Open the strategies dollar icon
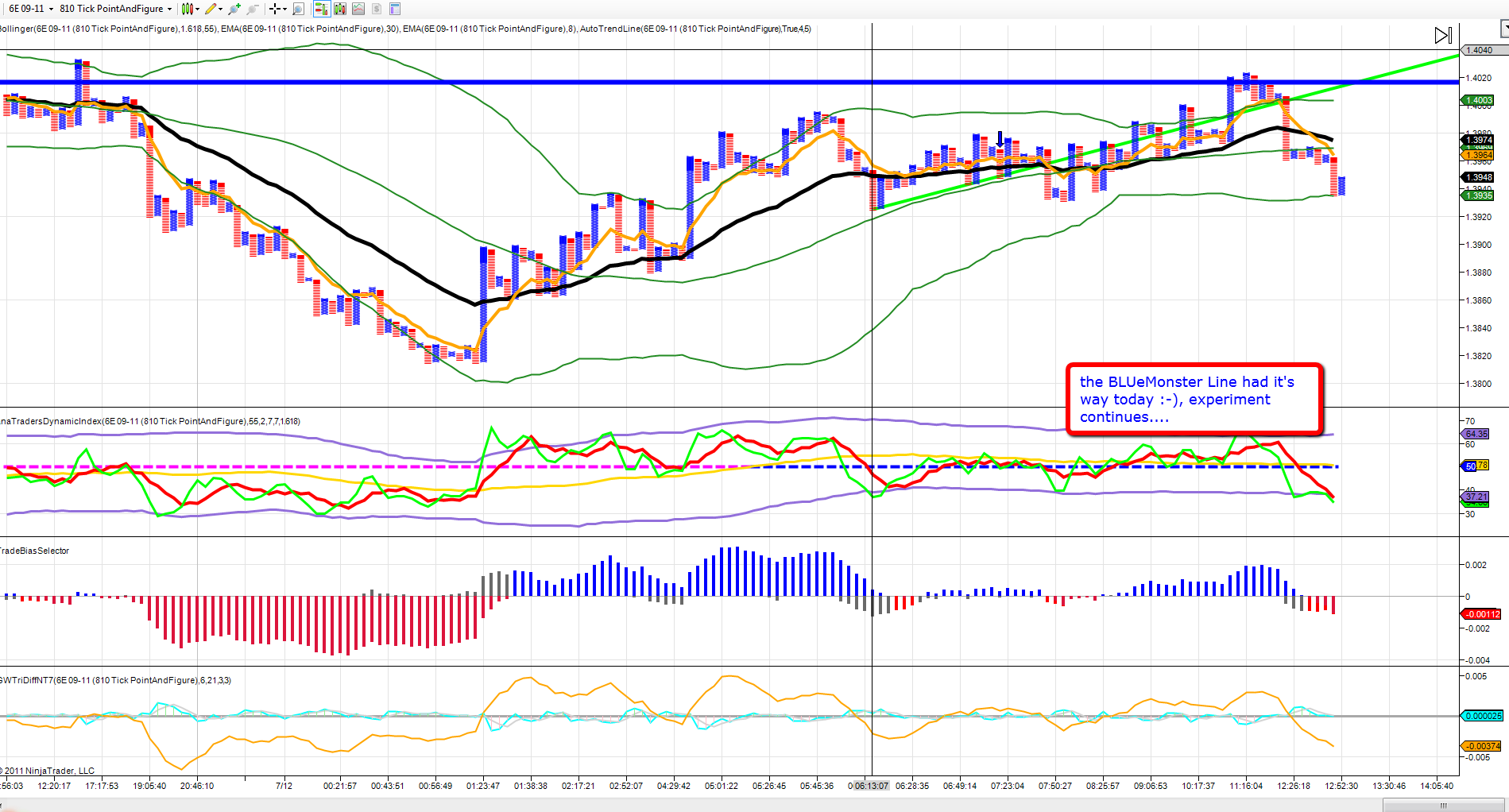1509x812 pixels. tap(377, 9)
